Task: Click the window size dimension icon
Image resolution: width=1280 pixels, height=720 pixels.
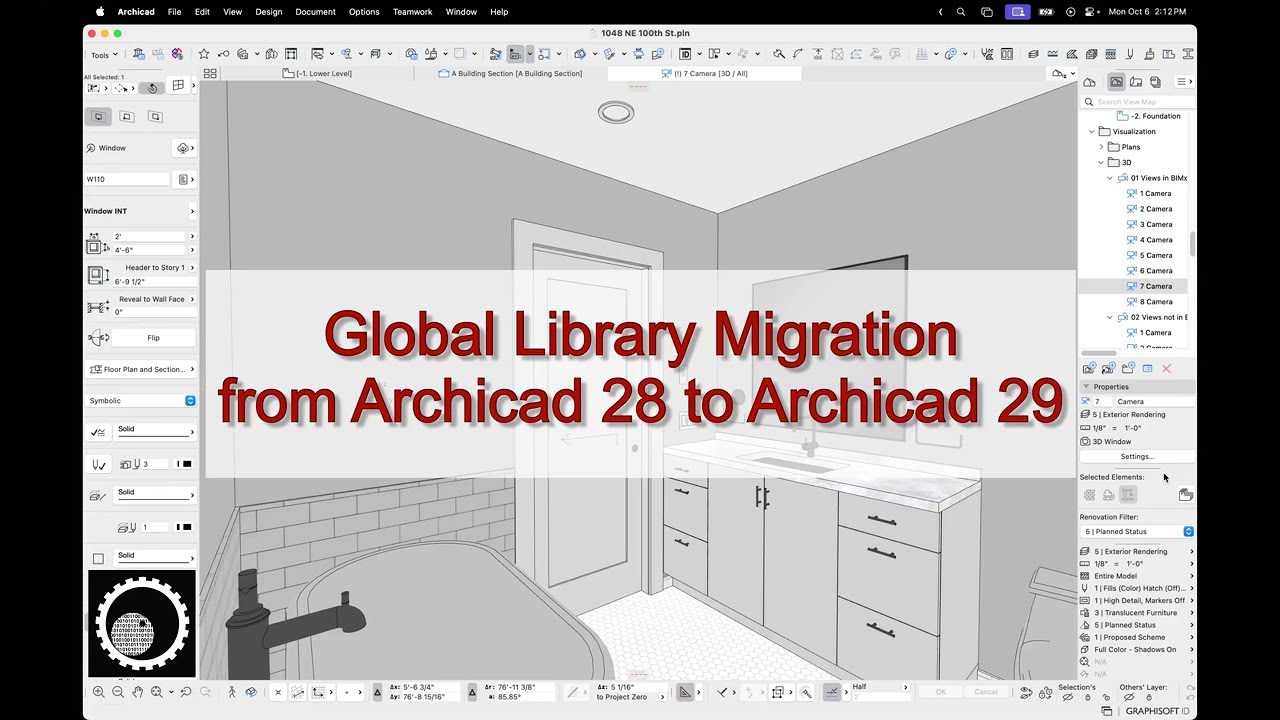Action: 96,243
